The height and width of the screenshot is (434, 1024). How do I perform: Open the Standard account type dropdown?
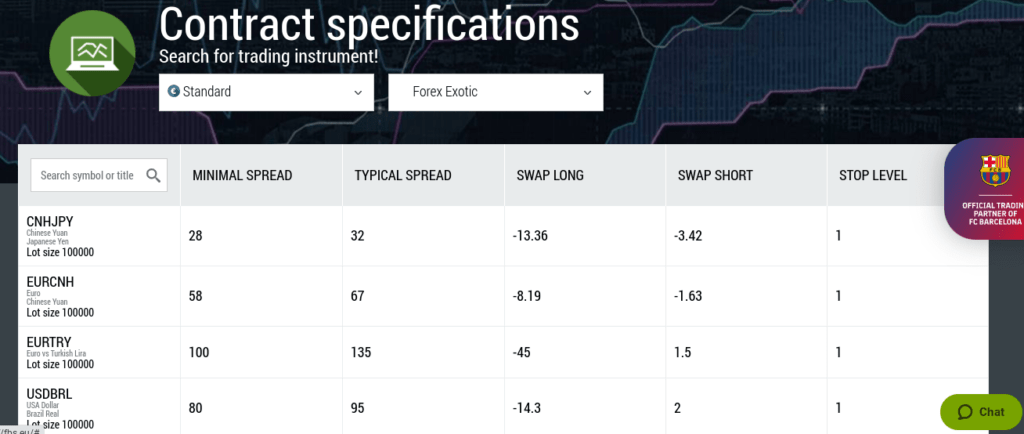(x=266, y=92)
